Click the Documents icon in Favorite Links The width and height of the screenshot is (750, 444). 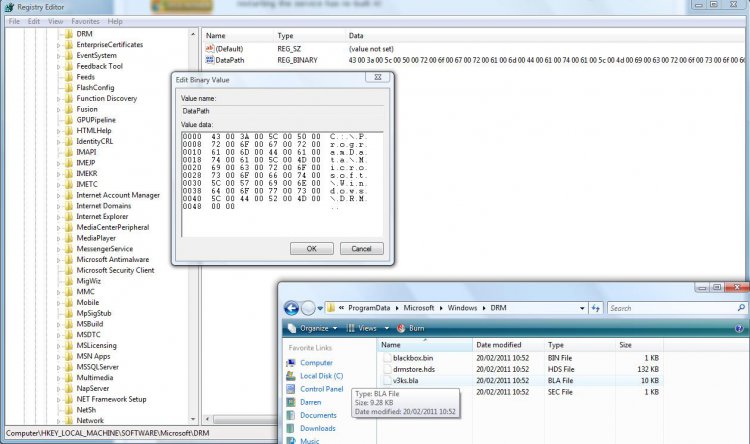[x=291, y=415]
